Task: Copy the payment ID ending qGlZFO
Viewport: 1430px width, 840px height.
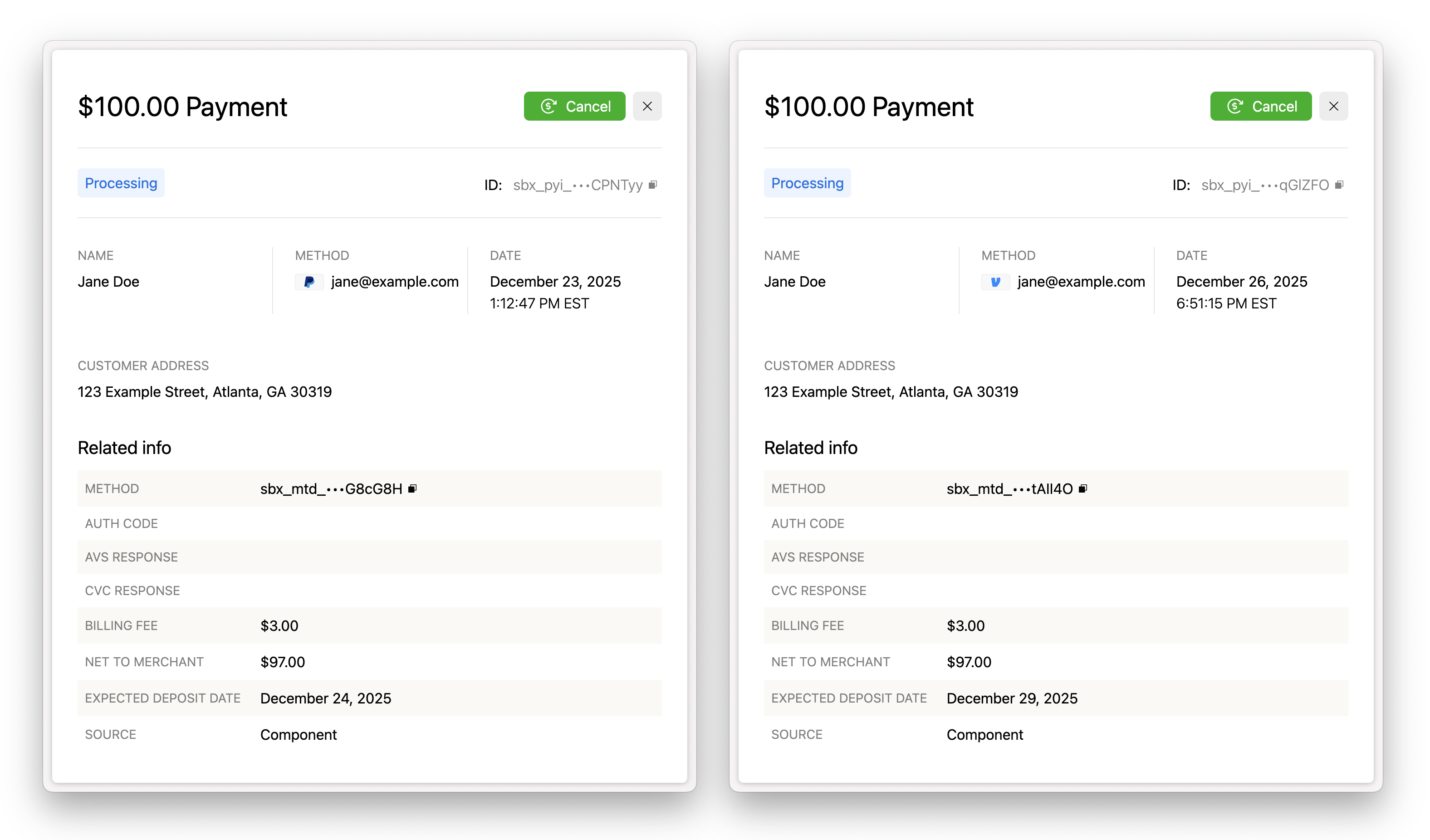Action: pyautogui.click(x=1339, y=185)
